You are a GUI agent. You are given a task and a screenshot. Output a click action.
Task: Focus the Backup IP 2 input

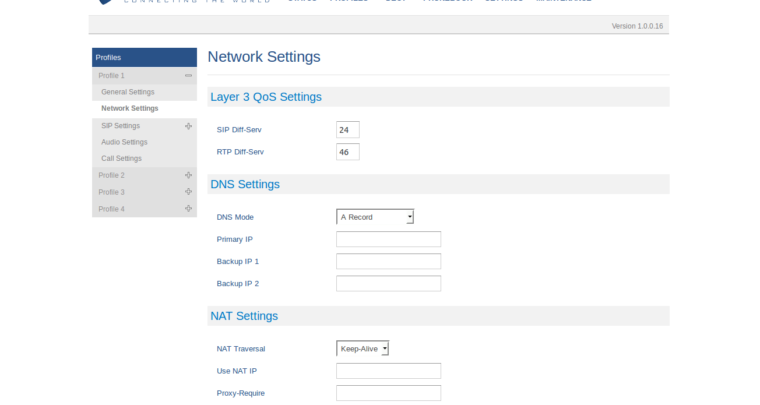coord(388,284)
